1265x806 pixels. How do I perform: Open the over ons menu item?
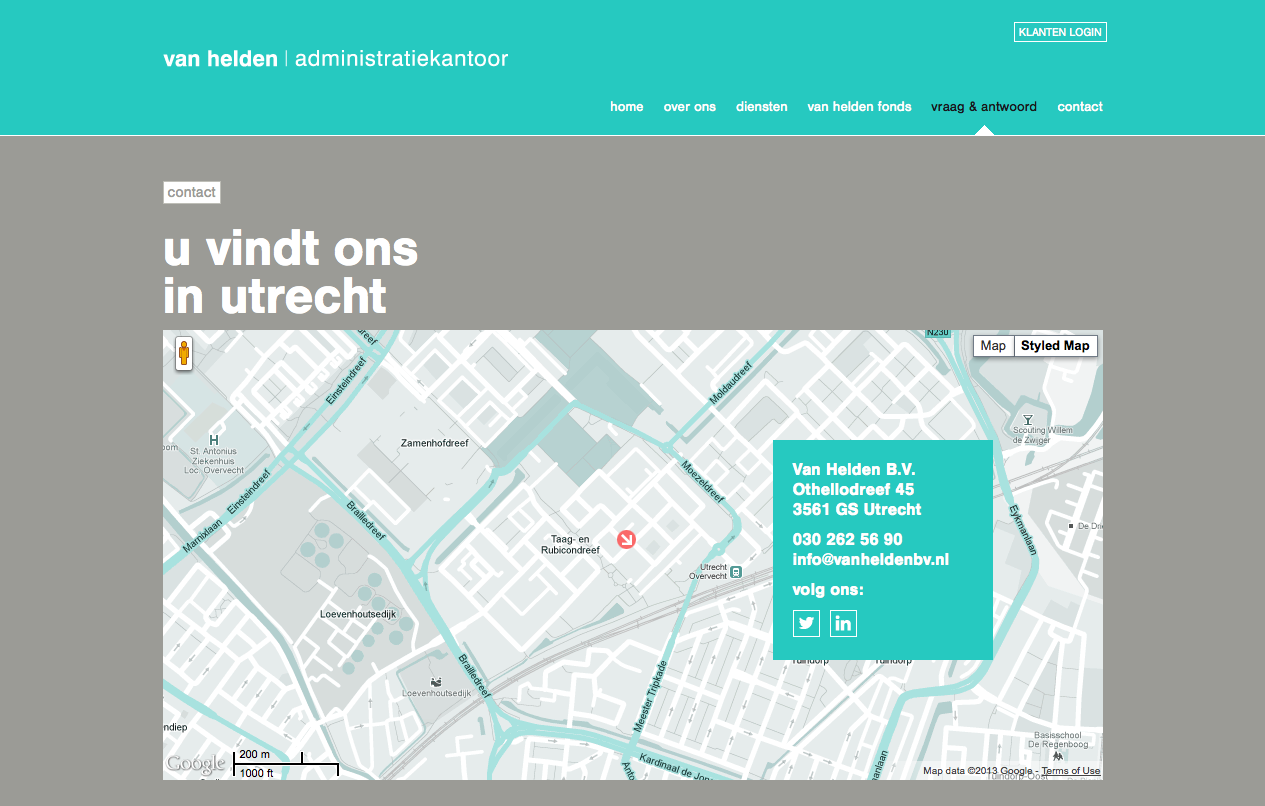coord(690,107)
